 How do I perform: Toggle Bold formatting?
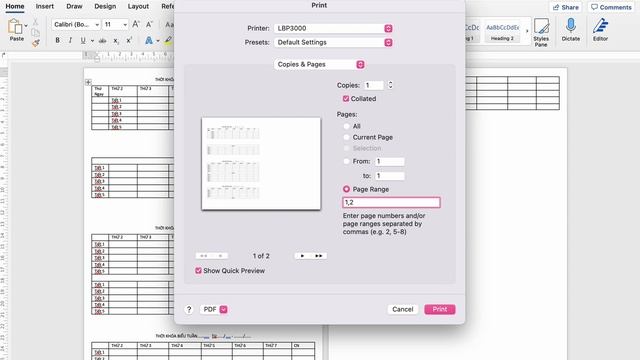[58, 40]
